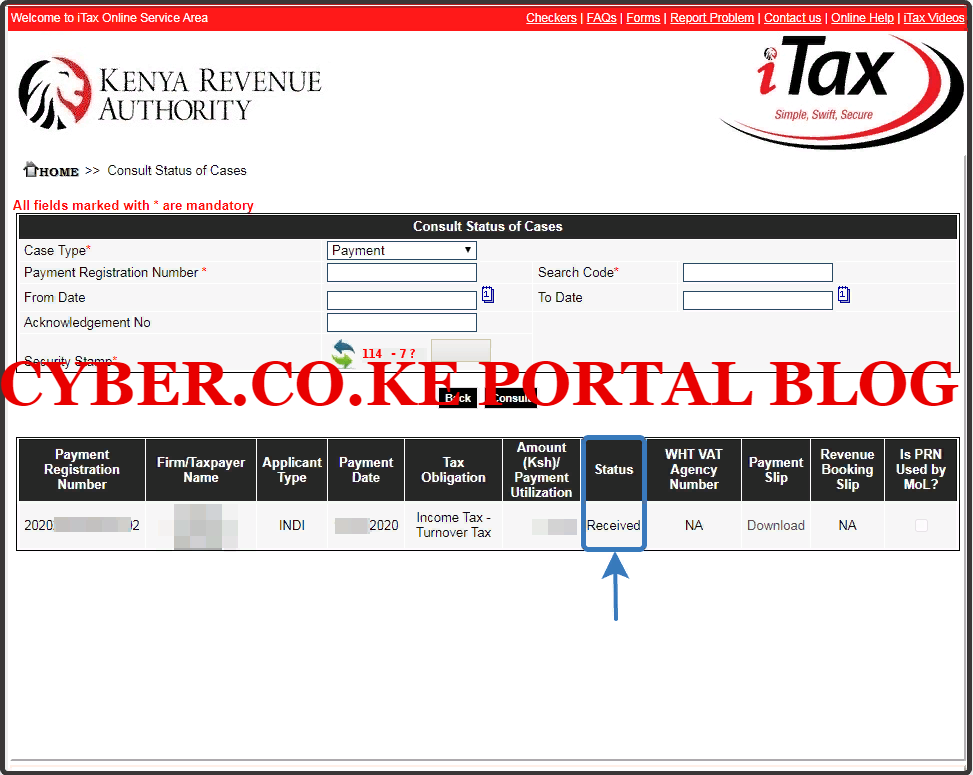Focus the To Date input field
The image size is (973, 775).
point(758,300)
